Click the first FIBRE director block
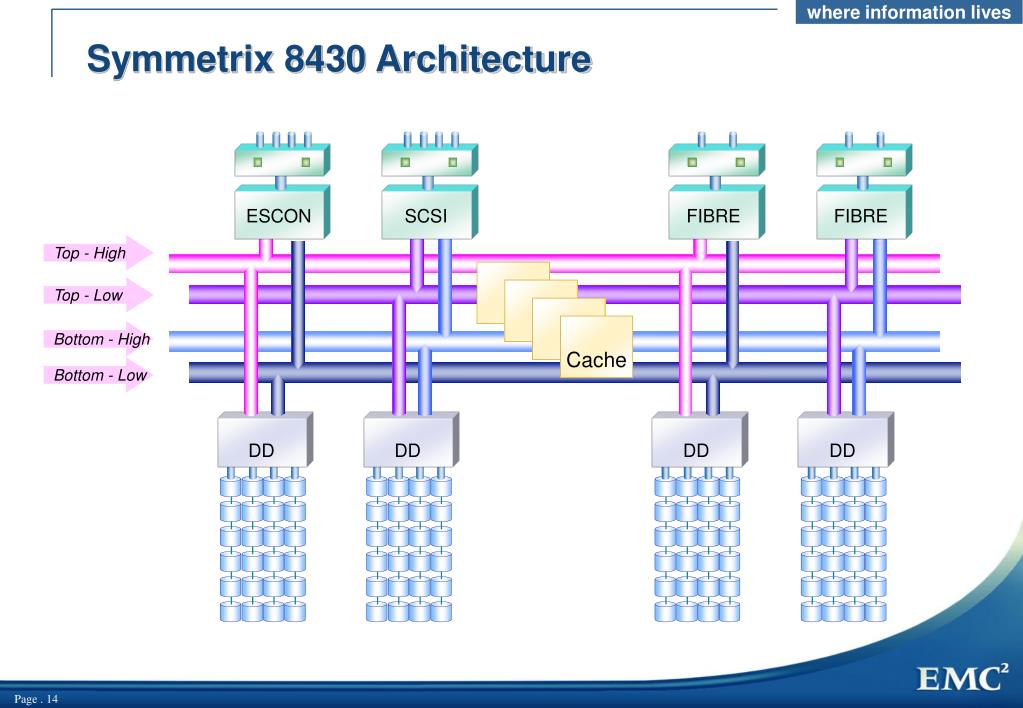The height and width of the screenshot is (708, 1023). [x=716, y=212]
